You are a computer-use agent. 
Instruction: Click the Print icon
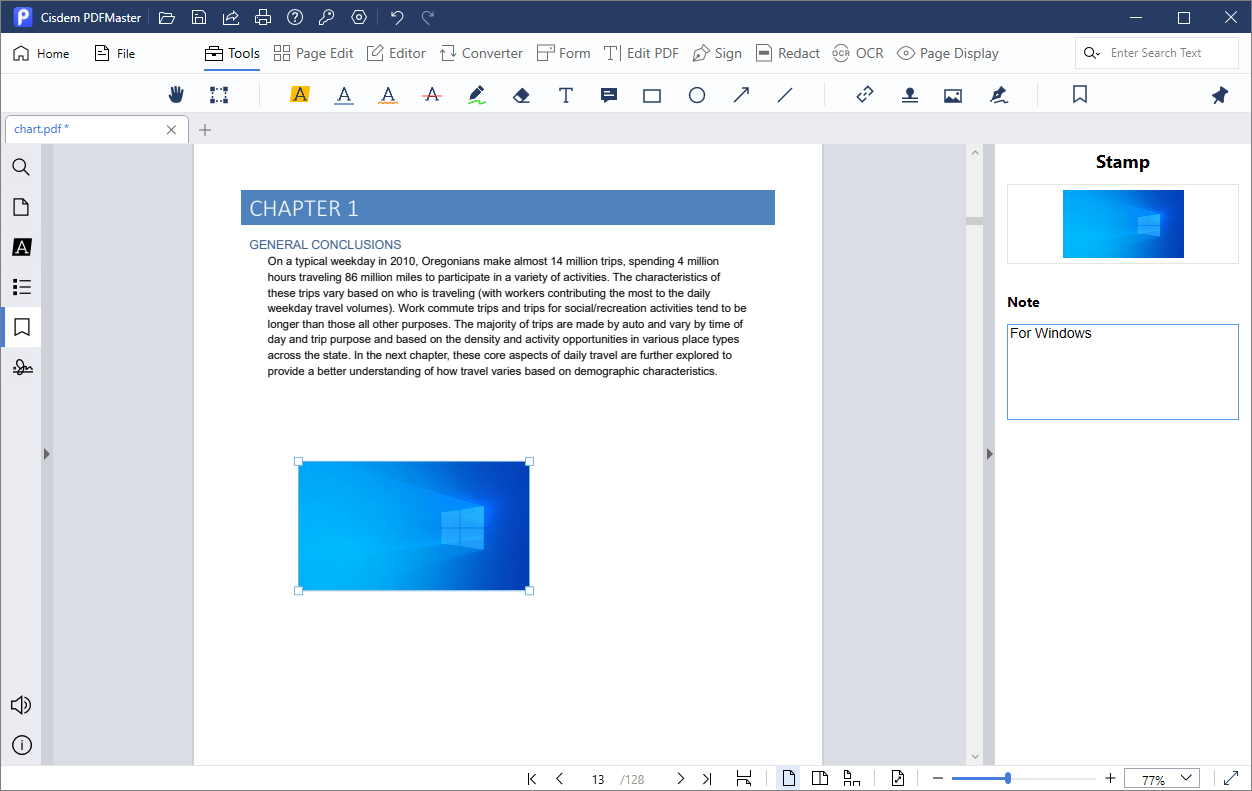coord(263,18)
